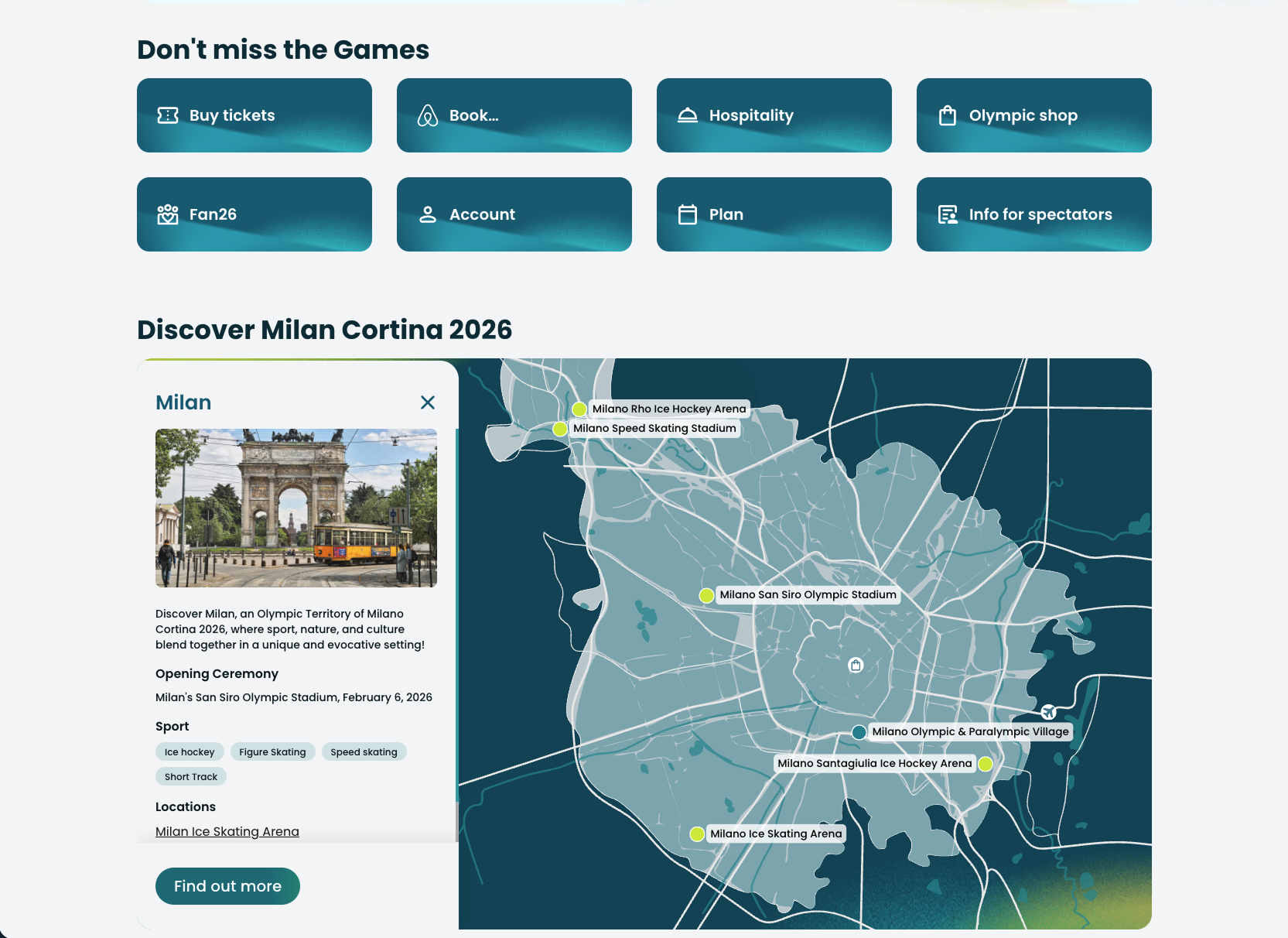This screenshot has width=1288, height=938.
Task: Click the Locations heading in the panel
Action: (x=186, y=806)
